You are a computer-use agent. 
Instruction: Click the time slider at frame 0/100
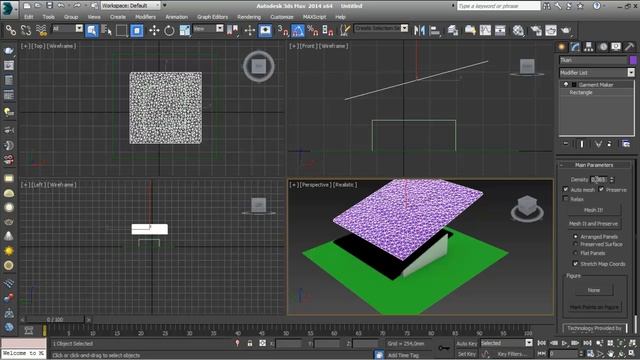coord(55,320)
